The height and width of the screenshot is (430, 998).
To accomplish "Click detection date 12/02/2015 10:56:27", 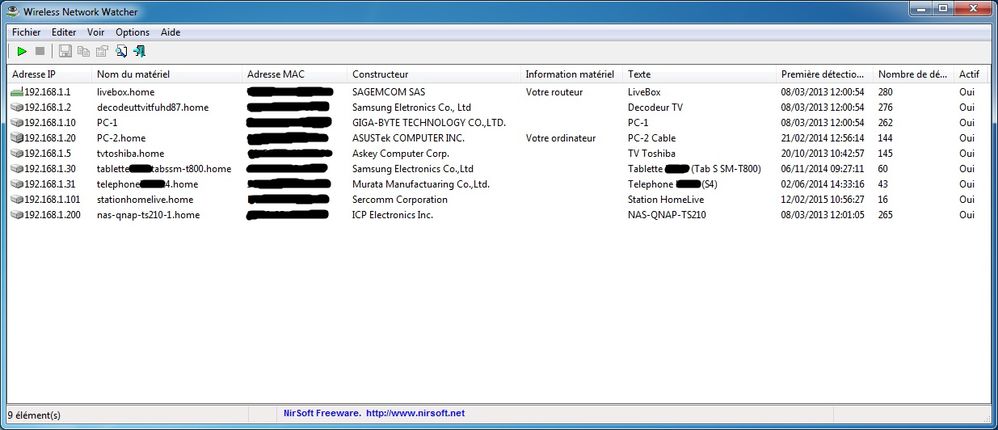I will coord(822,200).
